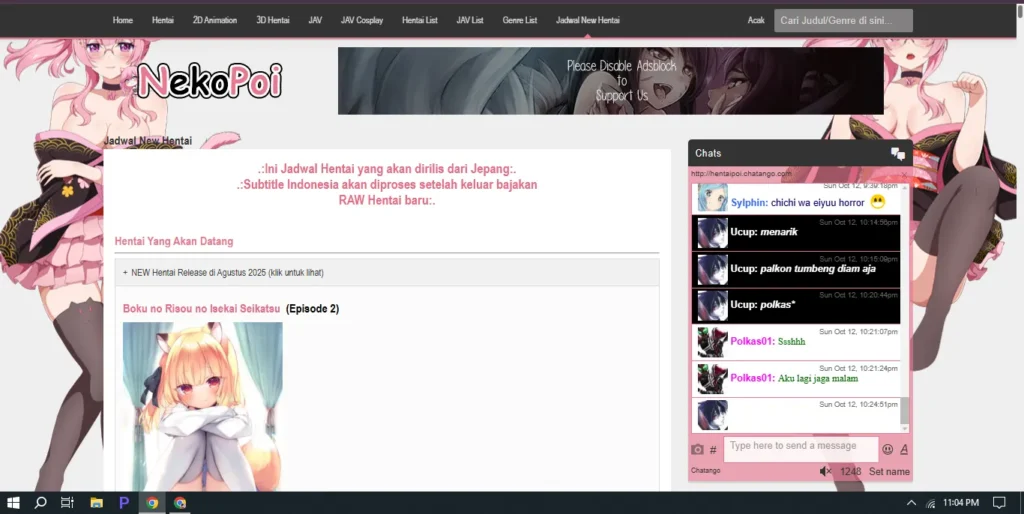This screenshot has width=1024, height=514.
Task: Click the avatar next to 'Ucup: menarik'
Action: pos(712,233)
